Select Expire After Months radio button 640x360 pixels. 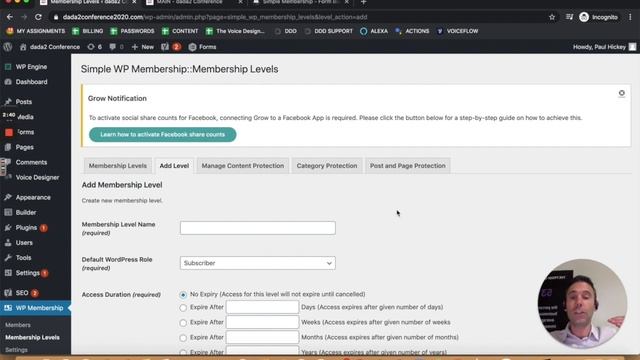point(183,338)
